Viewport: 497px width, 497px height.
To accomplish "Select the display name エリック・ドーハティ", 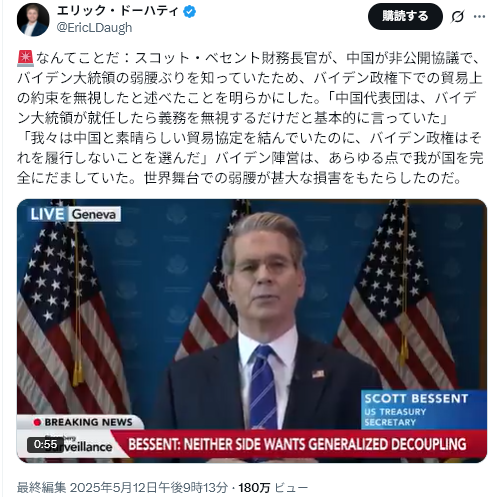I will [118, 12].
